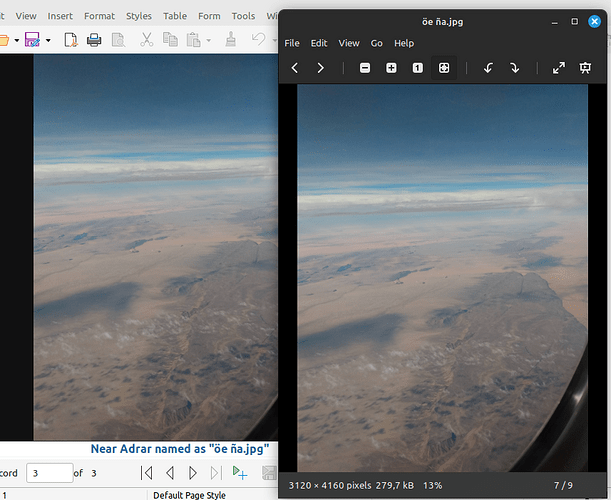Viewport: 611px width, 500px height.
Task: Click image dimensions text in viewer status bar
Action: [330, 486]
